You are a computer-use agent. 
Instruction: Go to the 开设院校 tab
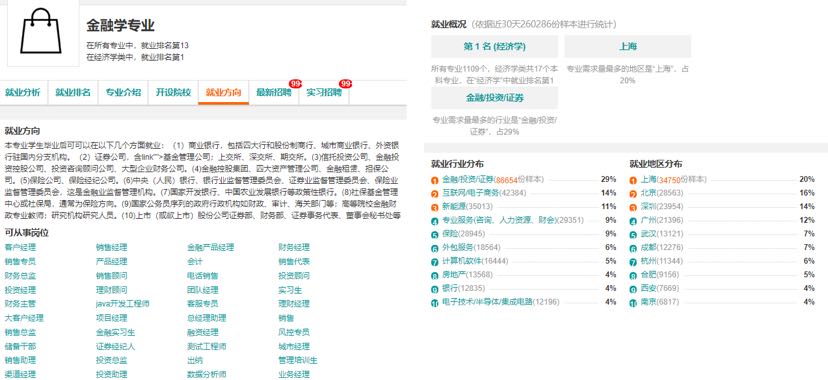pos(173,92)
